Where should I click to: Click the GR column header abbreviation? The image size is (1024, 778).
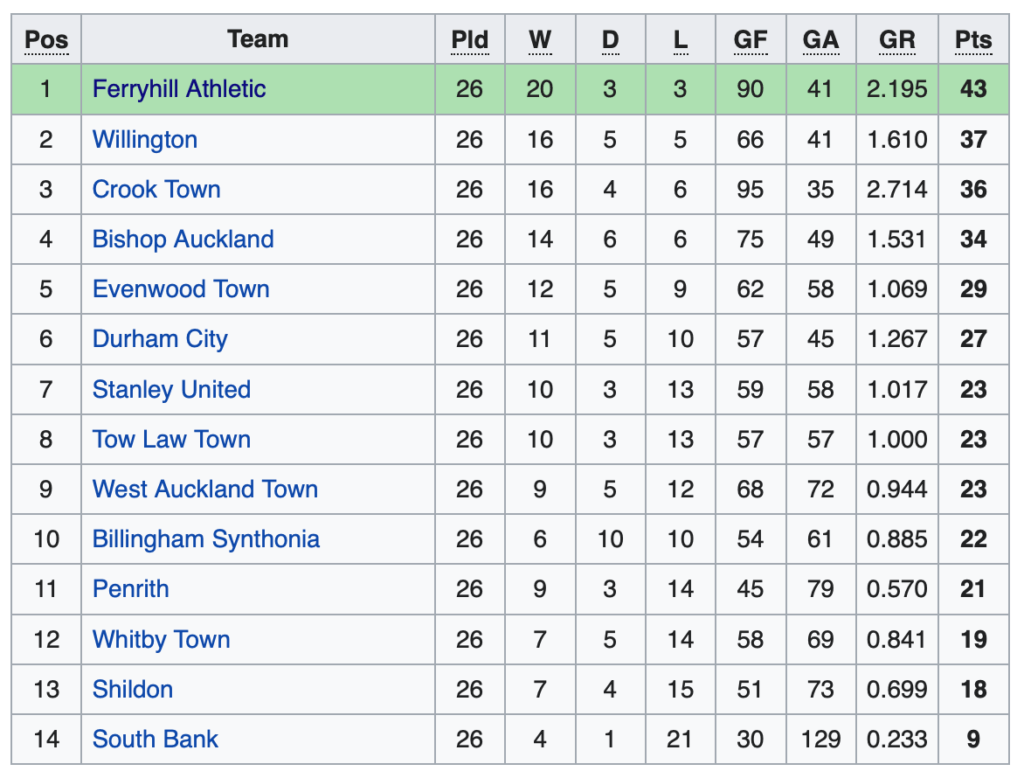(897, 40)
